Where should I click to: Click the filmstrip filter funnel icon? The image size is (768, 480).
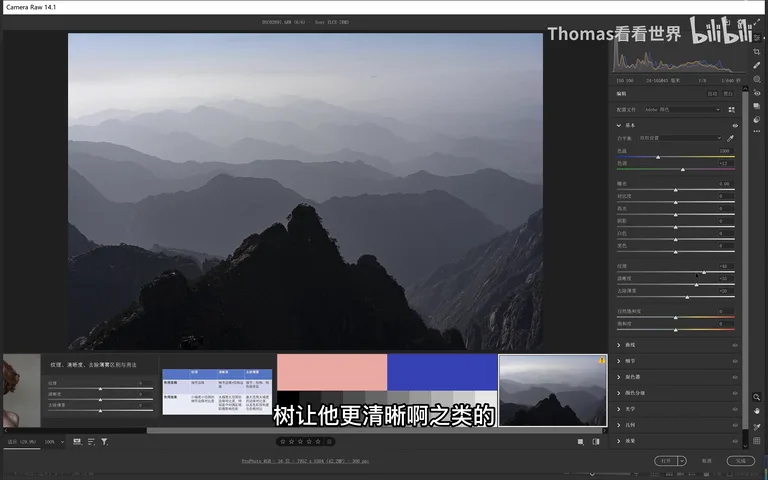tap(104, 442)
